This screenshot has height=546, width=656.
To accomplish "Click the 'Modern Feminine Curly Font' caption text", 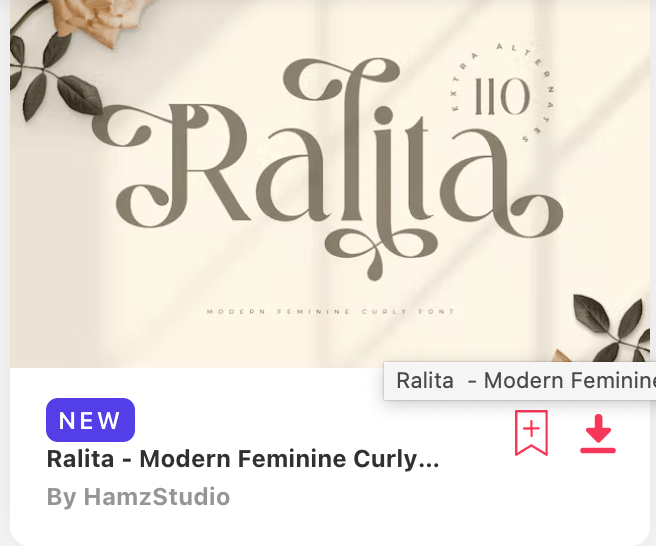I will coord(331,311).
